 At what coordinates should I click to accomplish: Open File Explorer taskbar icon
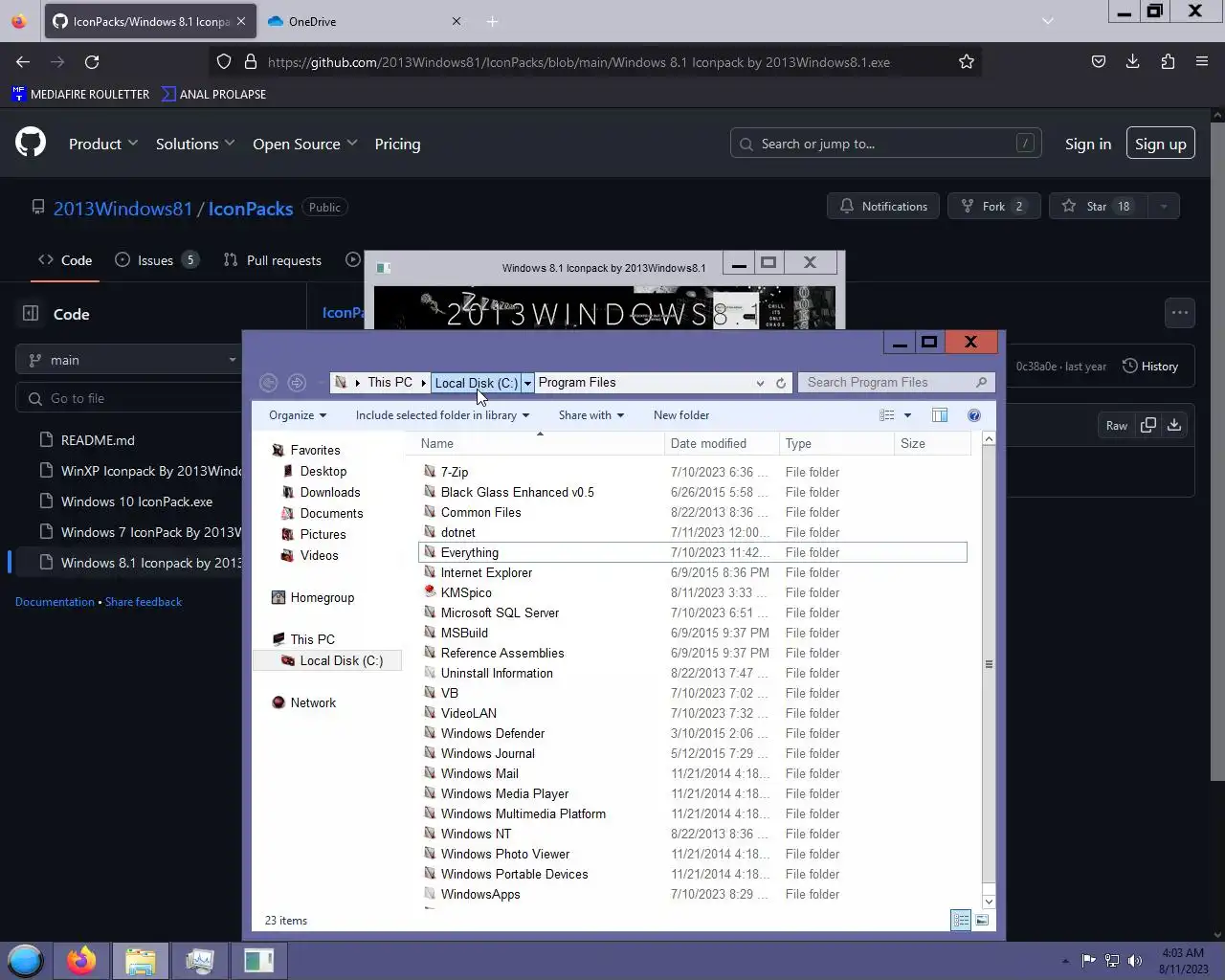pos(141,960)
